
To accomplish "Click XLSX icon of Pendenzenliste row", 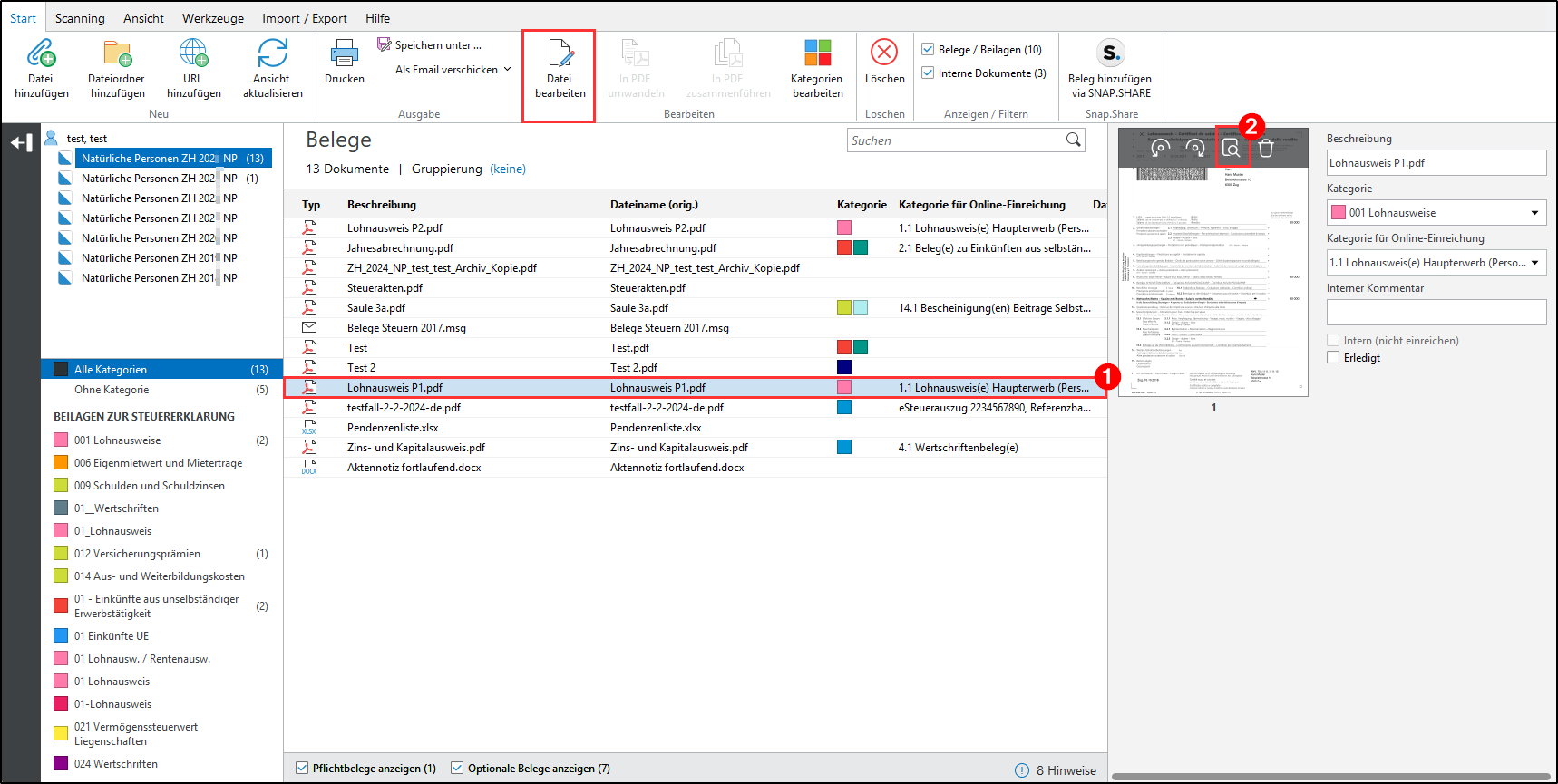I will point(309,428).
